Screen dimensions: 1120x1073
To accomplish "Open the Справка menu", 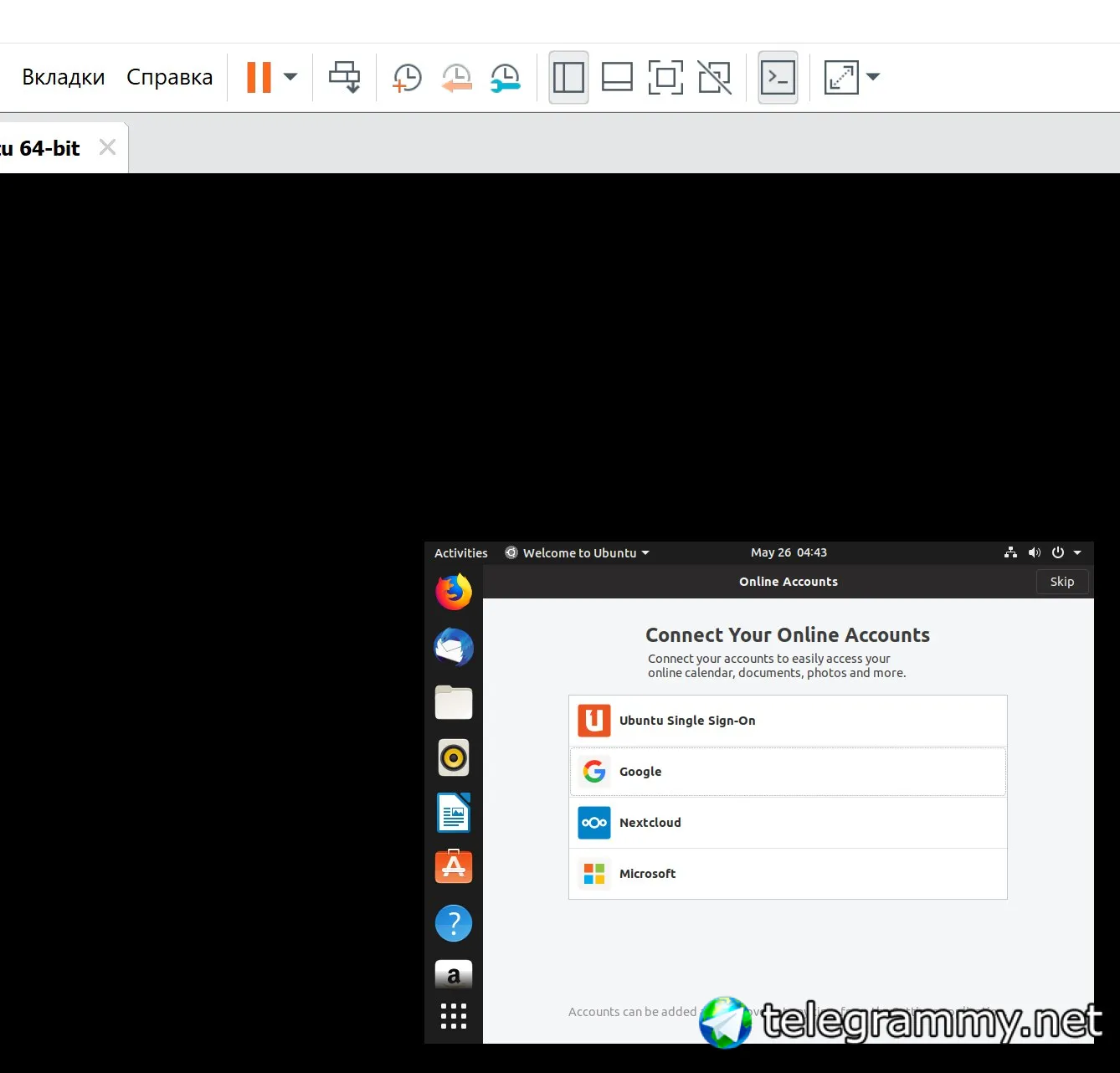I will coord(170,77).
